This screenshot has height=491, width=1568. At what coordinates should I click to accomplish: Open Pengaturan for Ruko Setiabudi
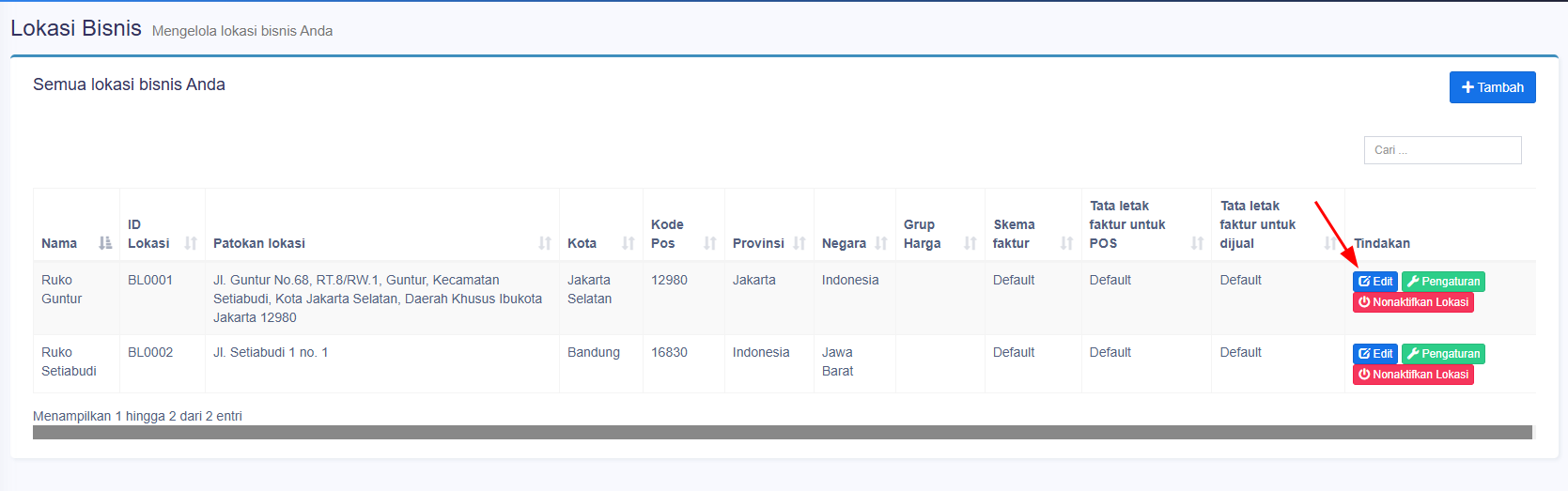tap(1443, 354)
